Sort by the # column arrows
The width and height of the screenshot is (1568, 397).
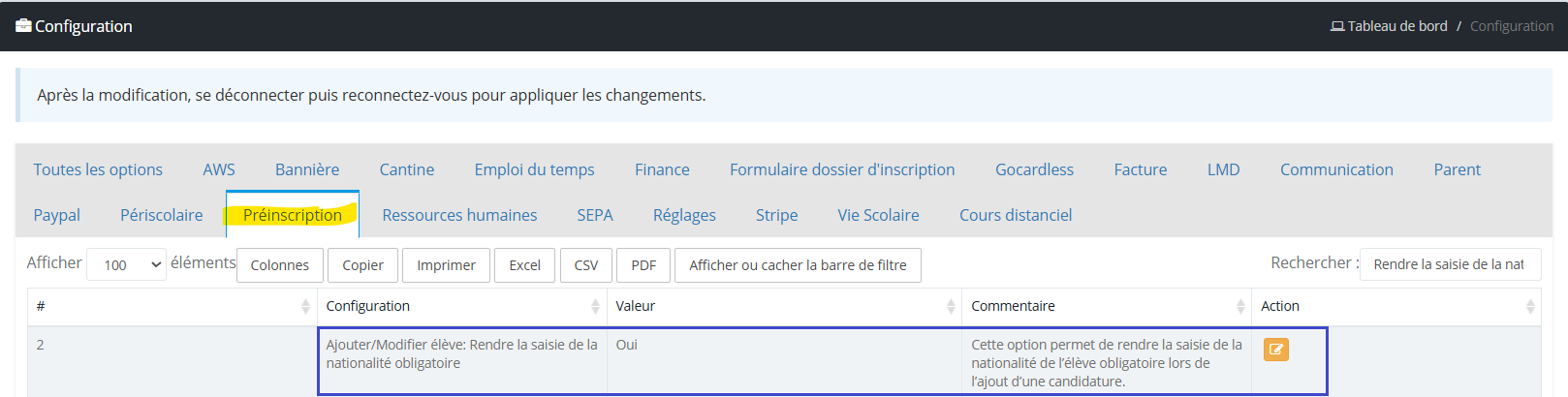305,306
